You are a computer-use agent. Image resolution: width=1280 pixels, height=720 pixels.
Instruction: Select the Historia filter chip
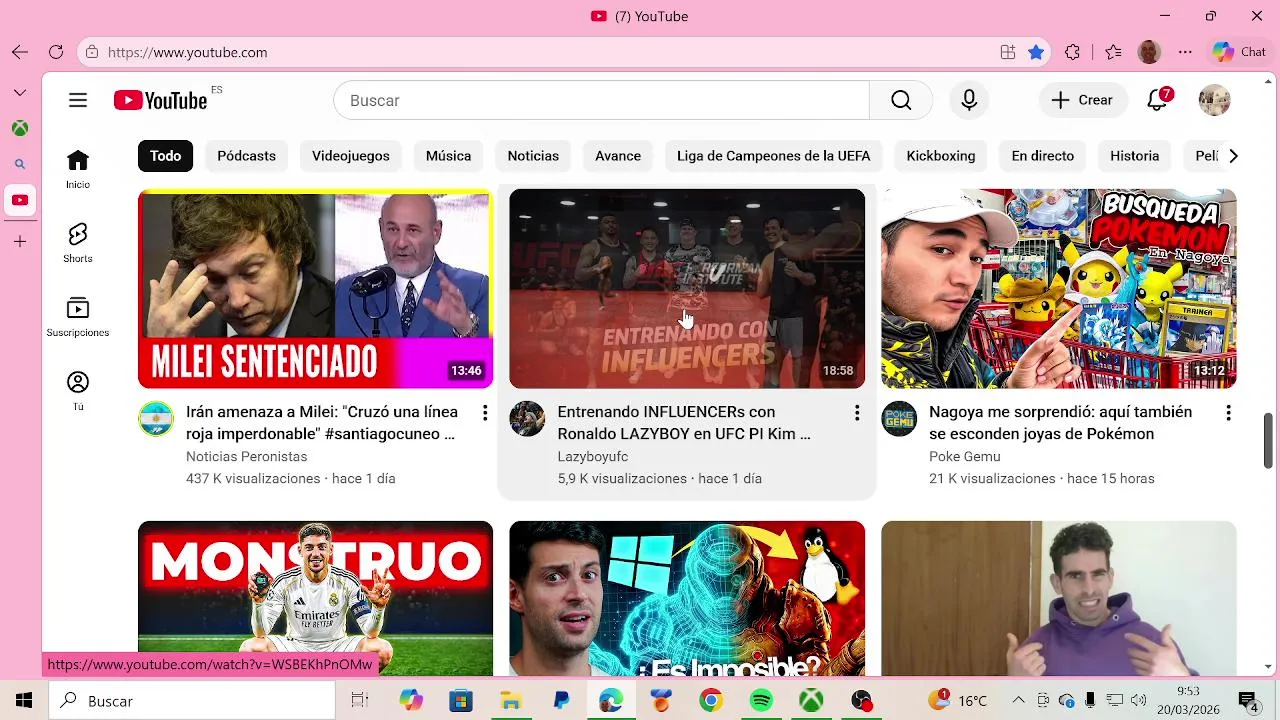coord(1135,156)
